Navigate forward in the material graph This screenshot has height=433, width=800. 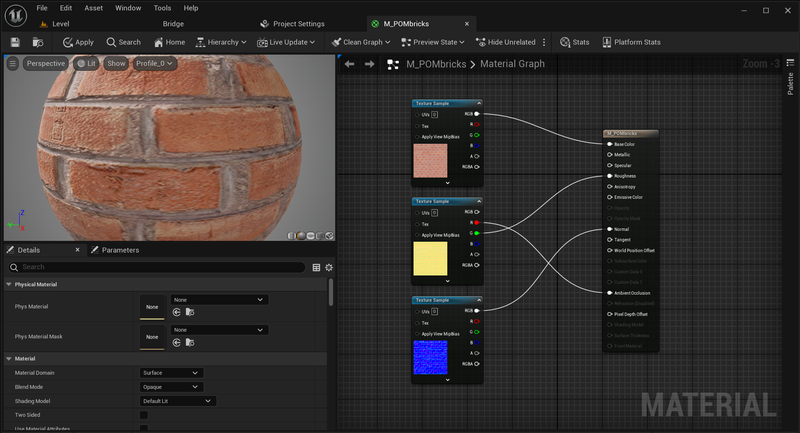point(370,64)
